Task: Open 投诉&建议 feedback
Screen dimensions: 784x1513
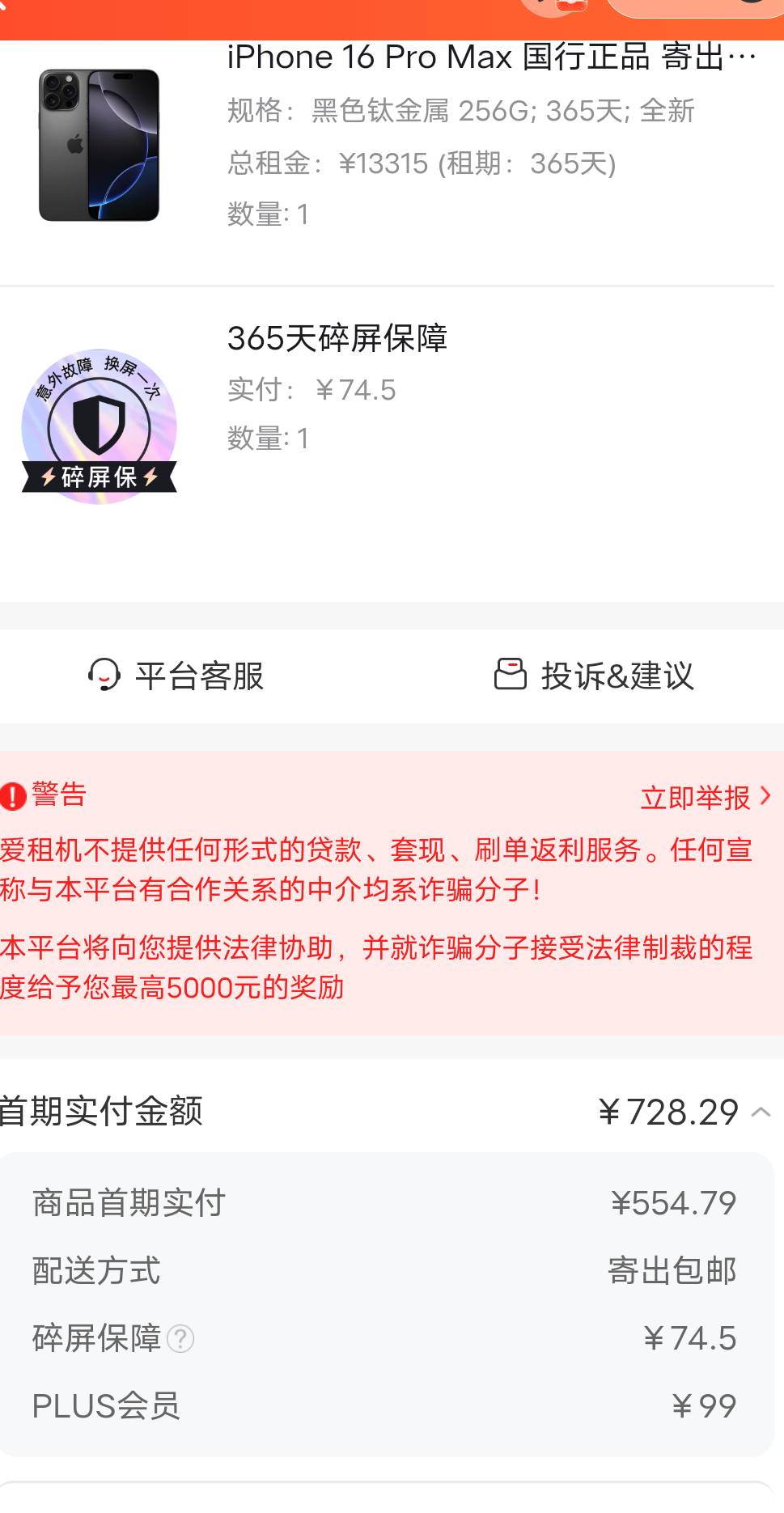Action: tap(594, 676)
